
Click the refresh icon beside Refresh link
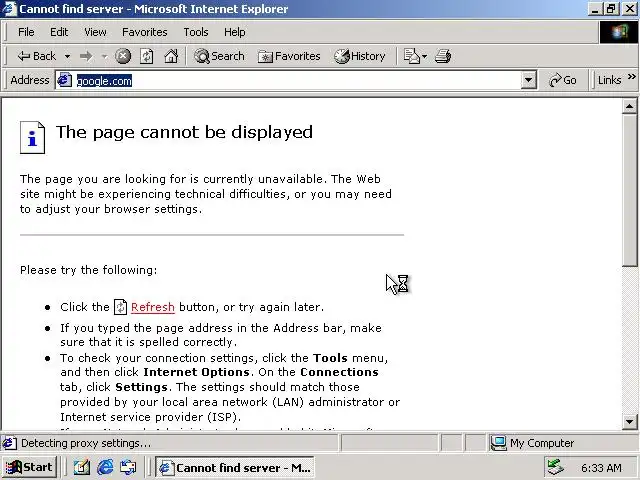tap(120, 307)
